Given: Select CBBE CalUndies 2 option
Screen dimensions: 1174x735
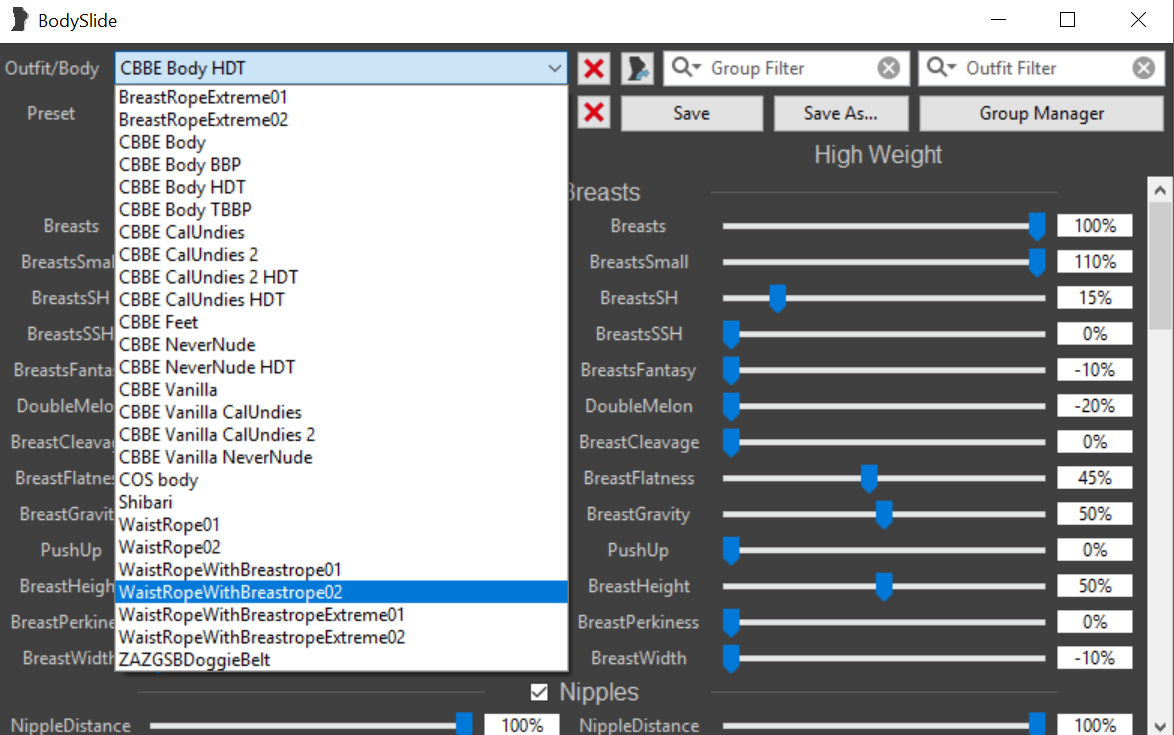Looking at the screenshot, I should pyautogui.click(x=341, y=254).
